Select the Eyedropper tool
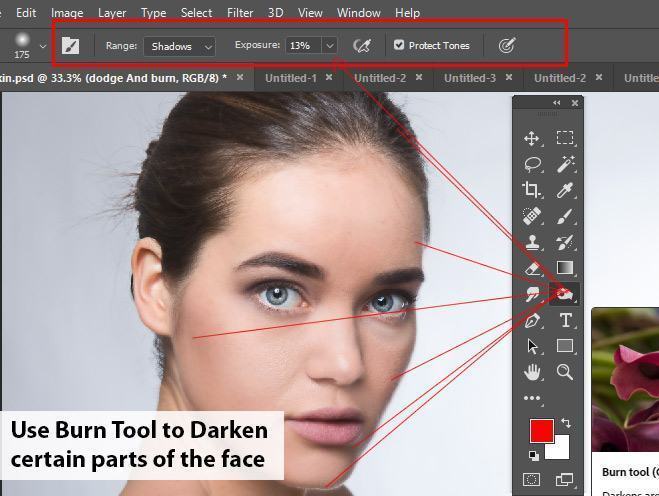This screenshot has width=659, height=496. (x=565, y=190)
